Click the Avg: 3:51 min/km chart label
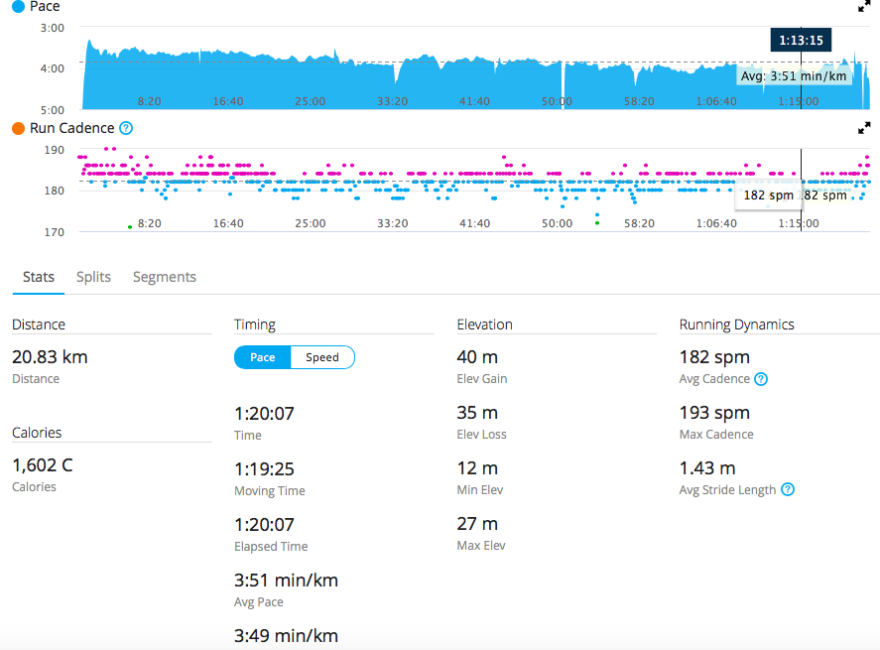 [793, 76]
